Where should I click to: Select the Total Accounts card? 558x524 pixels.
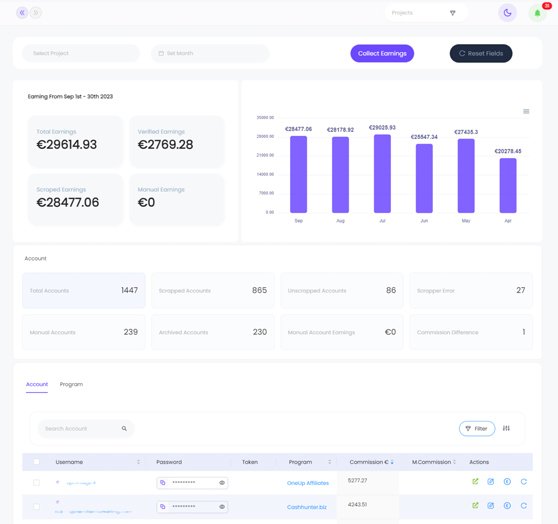84,290
